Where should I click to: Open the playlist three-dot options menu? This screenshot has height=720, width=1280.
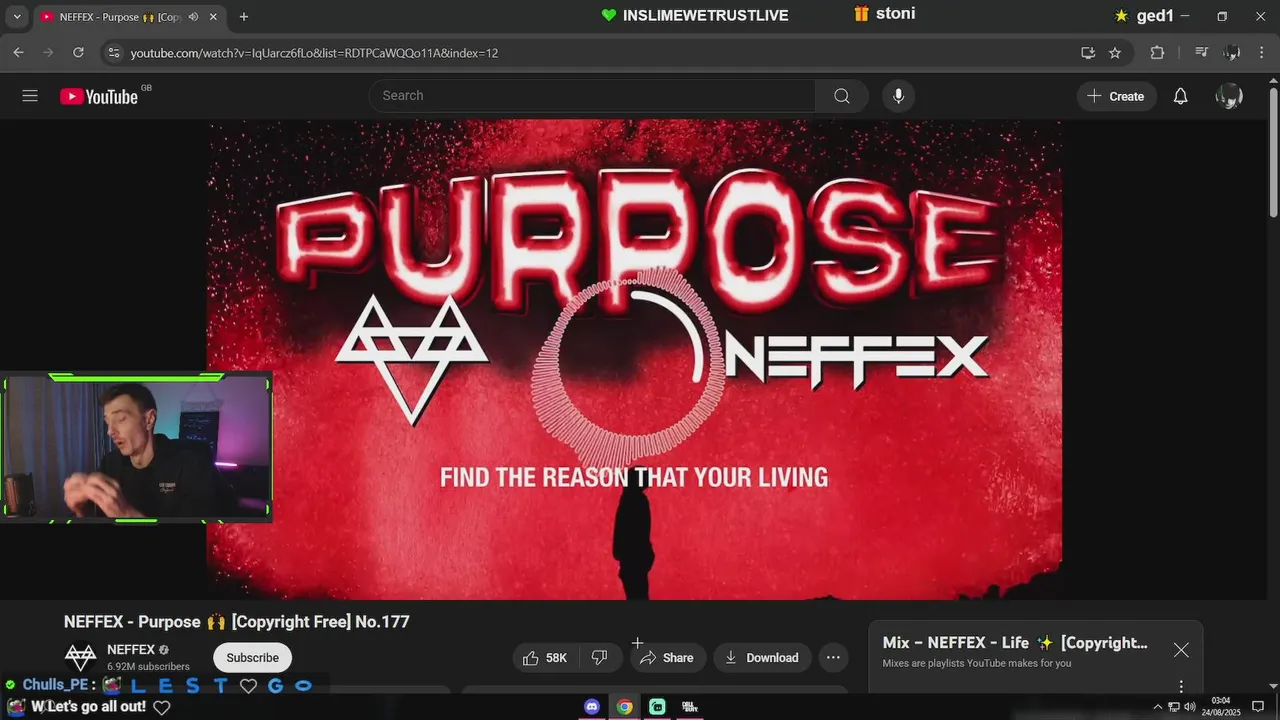click(1181, 686)
